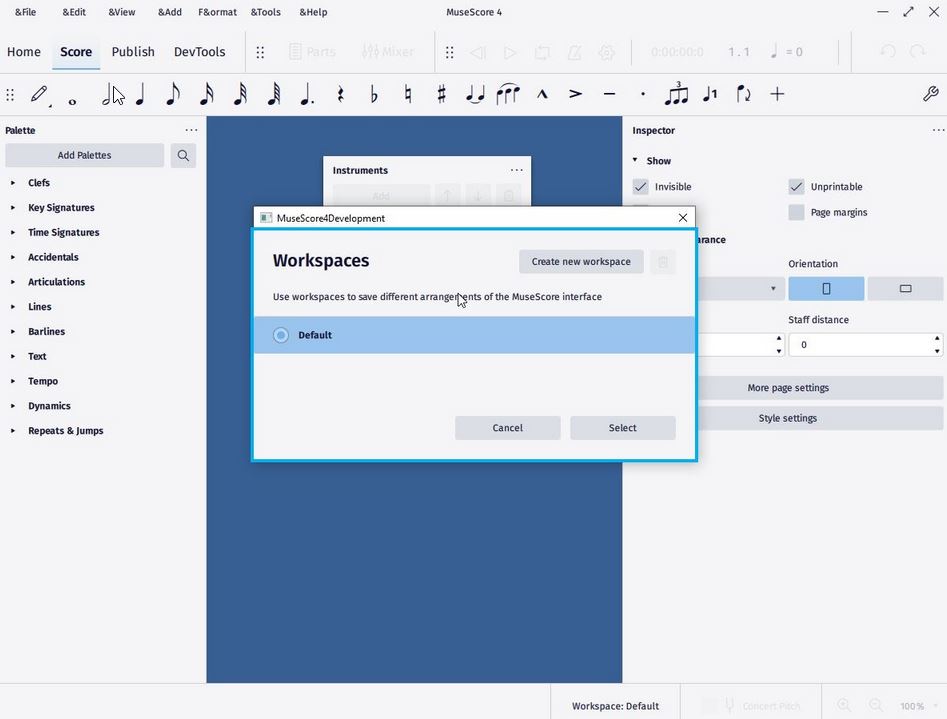This screenshot has width=947, height=719.
Task: Apply a flat accidental from the toolbar
Action: [x=373, y=94]
